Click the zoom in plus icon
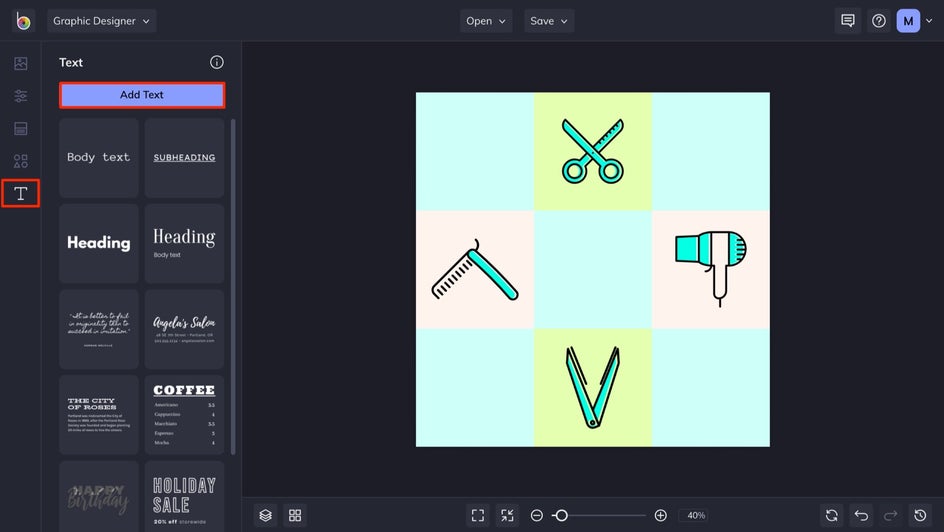 [x=660, y=515]
